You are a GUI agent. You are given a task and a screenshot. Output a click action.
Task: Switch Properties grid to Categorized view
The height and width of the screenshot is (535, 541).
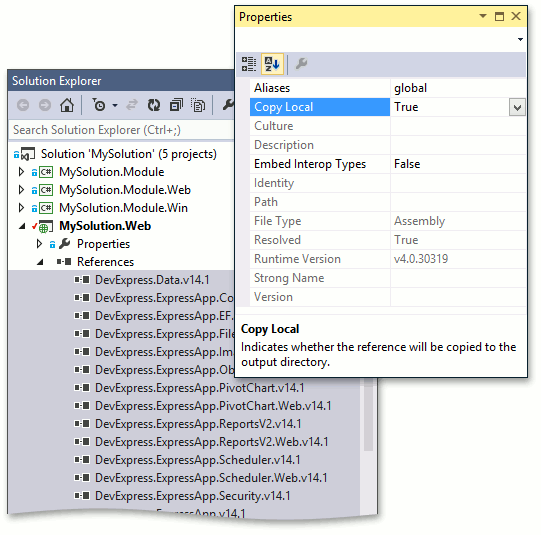click(248, 64)
